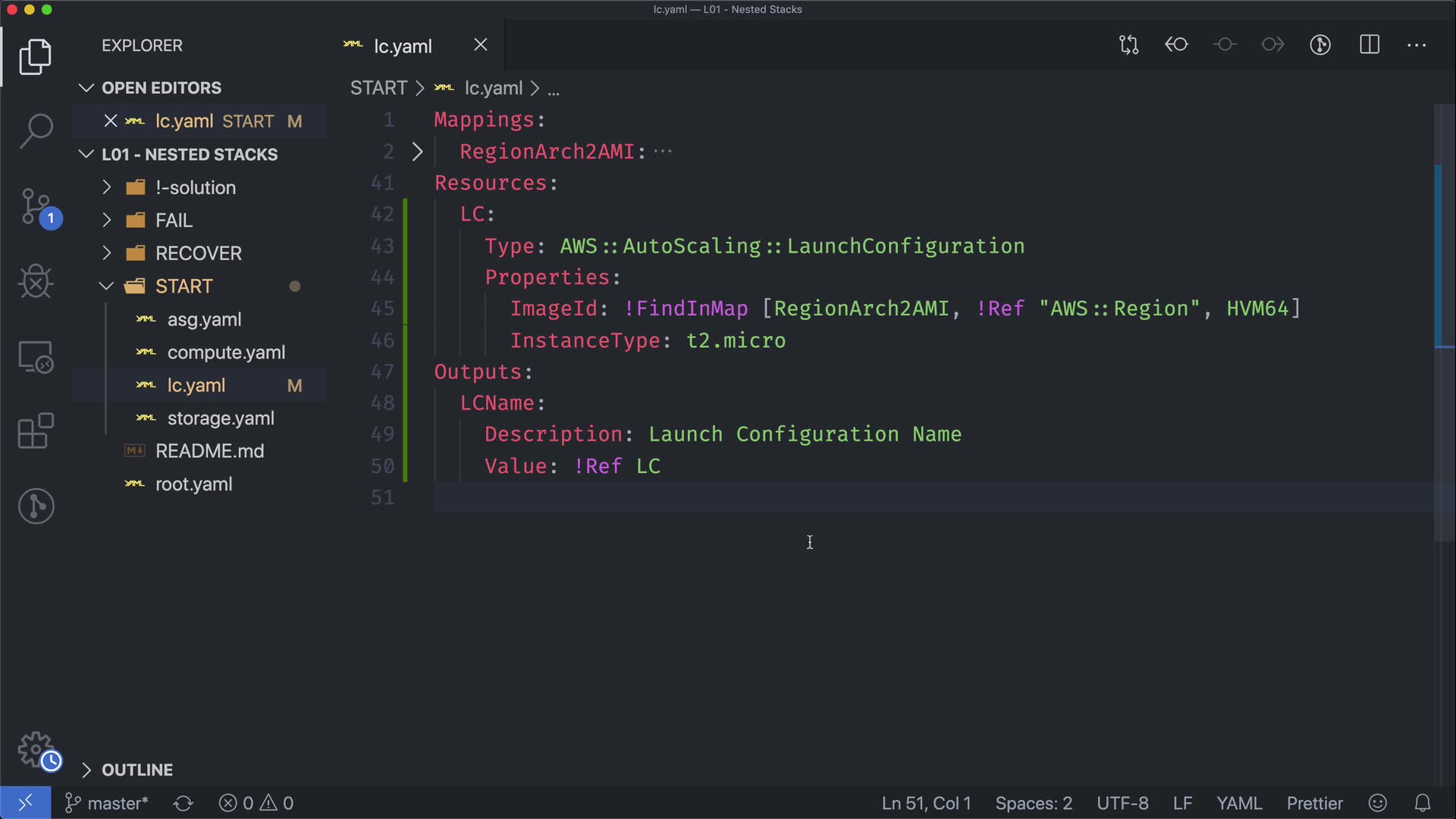Click the open changes compare icon
This screenshot has height=819, width=1456.
pyautogui.click(x=1128, y=45)
